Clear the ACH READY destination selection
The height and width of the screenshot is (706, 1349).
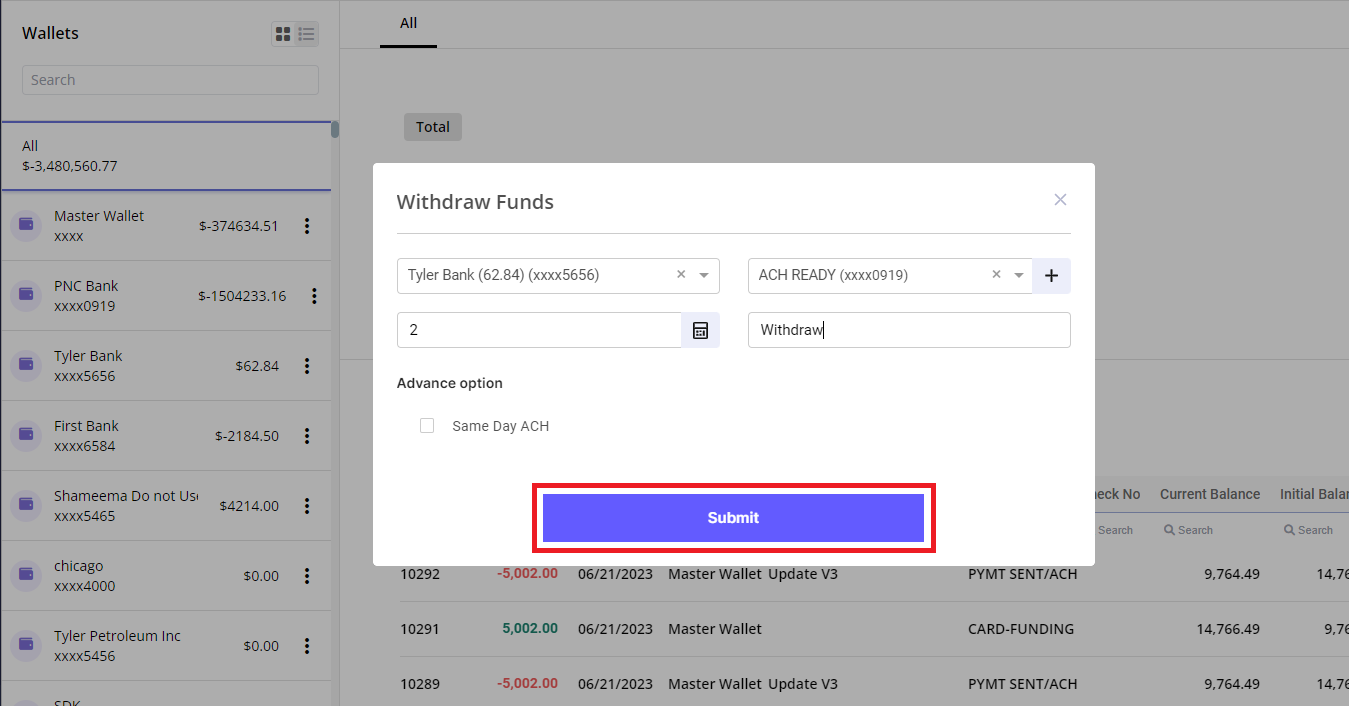pyautogui.click(x=996, y=275)
